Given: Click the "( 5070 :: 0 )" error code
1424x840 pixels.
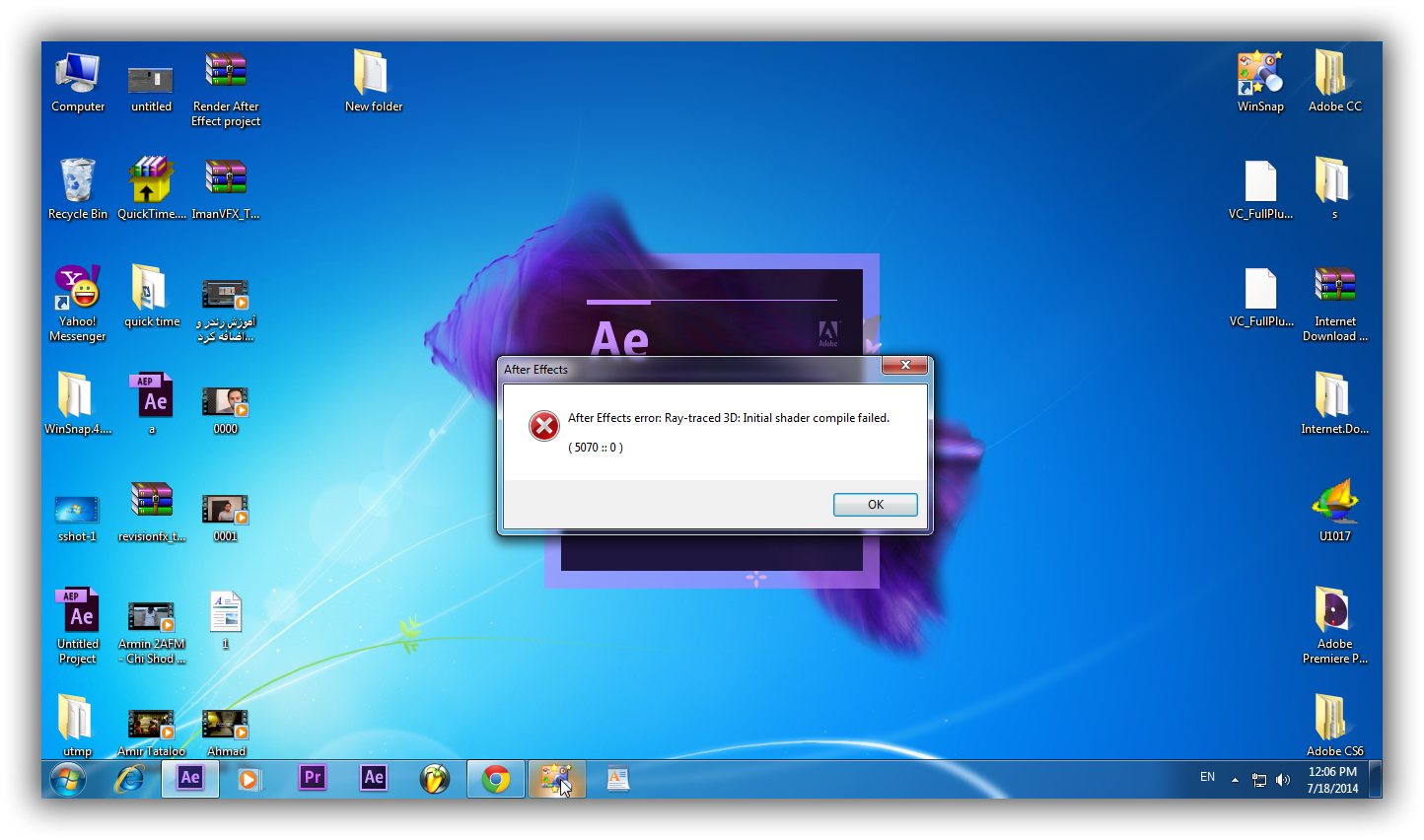Looking at the screenshot, I should (x=596, y=448).
